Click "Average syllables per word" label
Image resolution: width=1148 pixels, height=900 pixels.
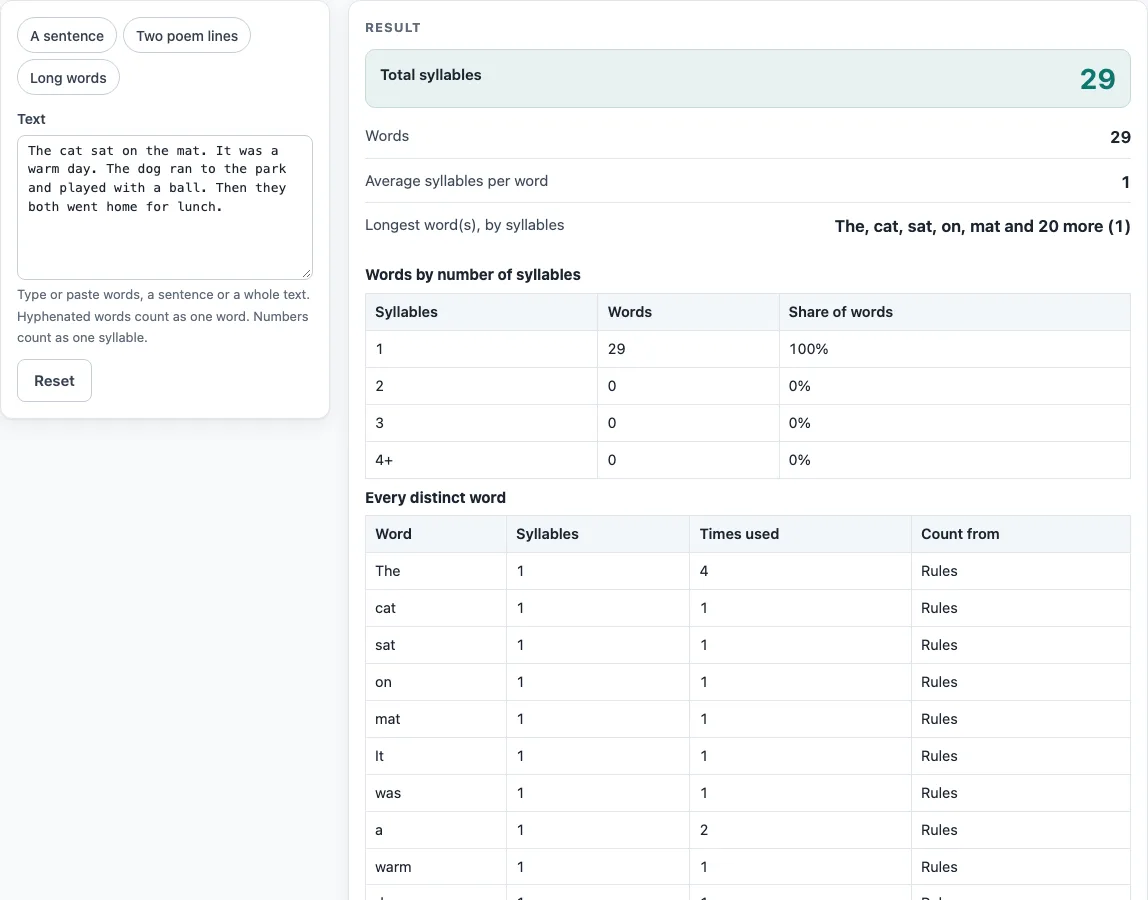tap(456, 181)
